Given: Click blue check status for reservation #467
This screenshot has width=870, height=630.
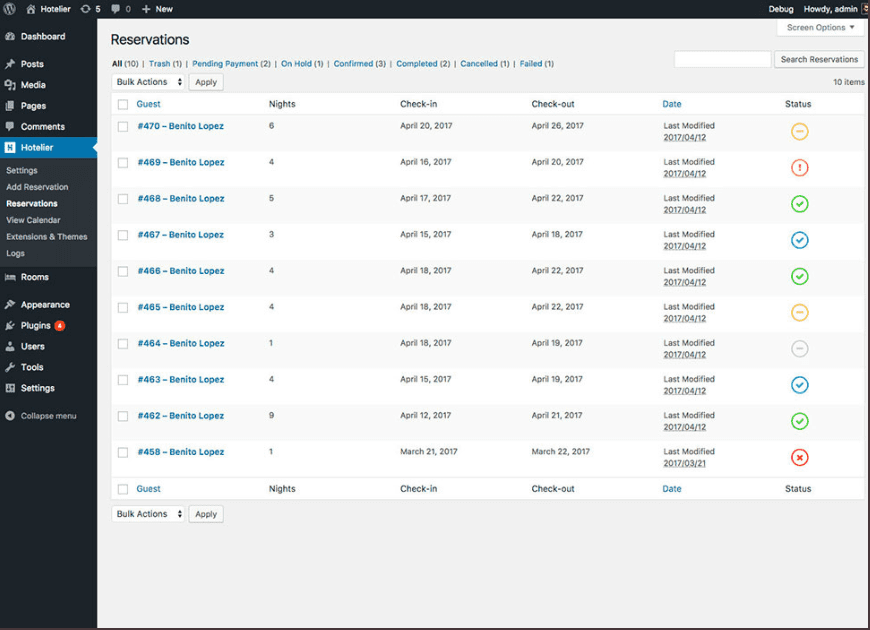Looking at the screenshot, I should (x=799, y=240).
